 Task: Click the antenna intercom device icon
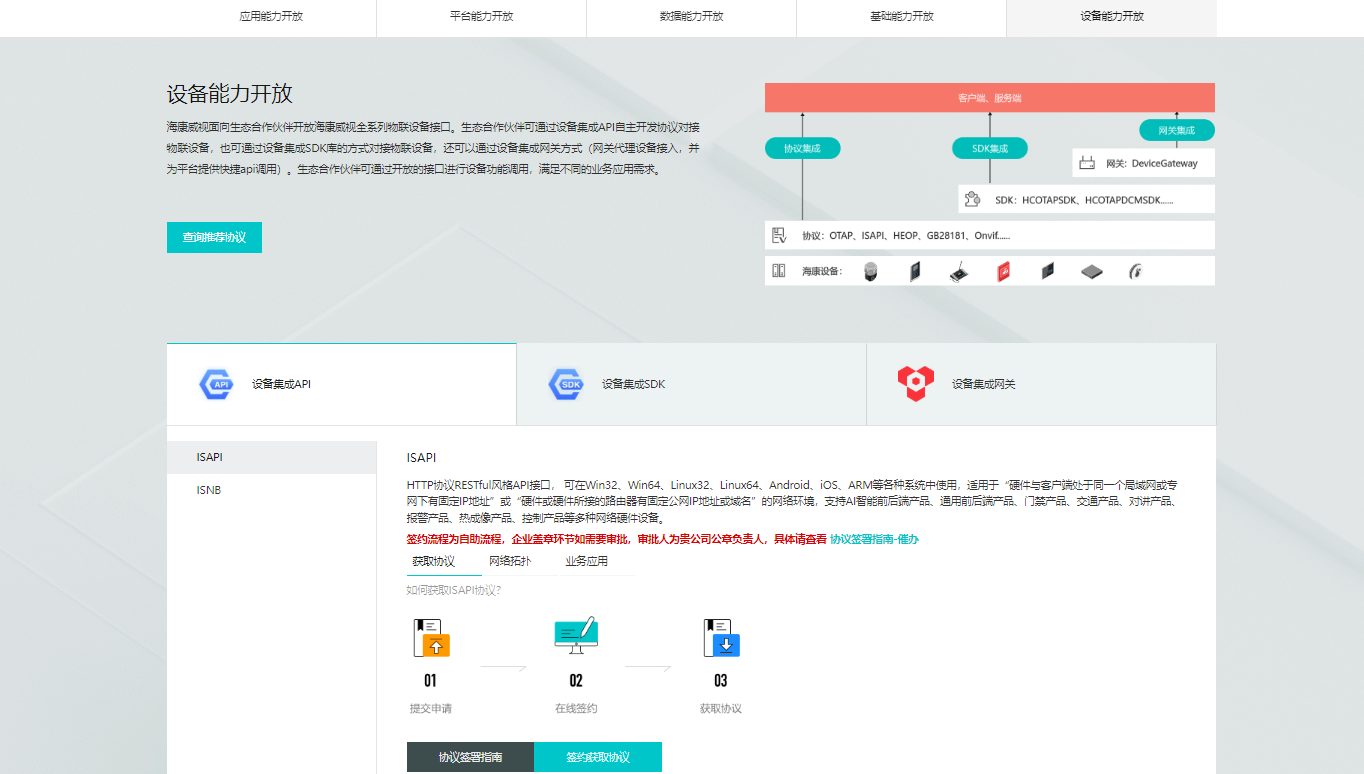tap(959, 272)
